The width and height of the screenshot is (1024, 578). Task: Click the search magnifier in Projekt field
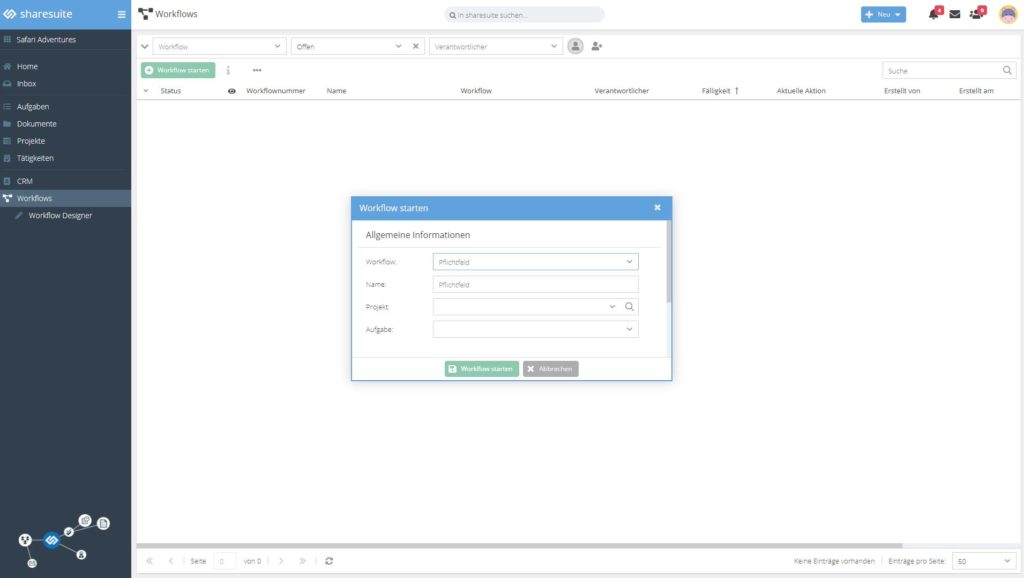629,307
